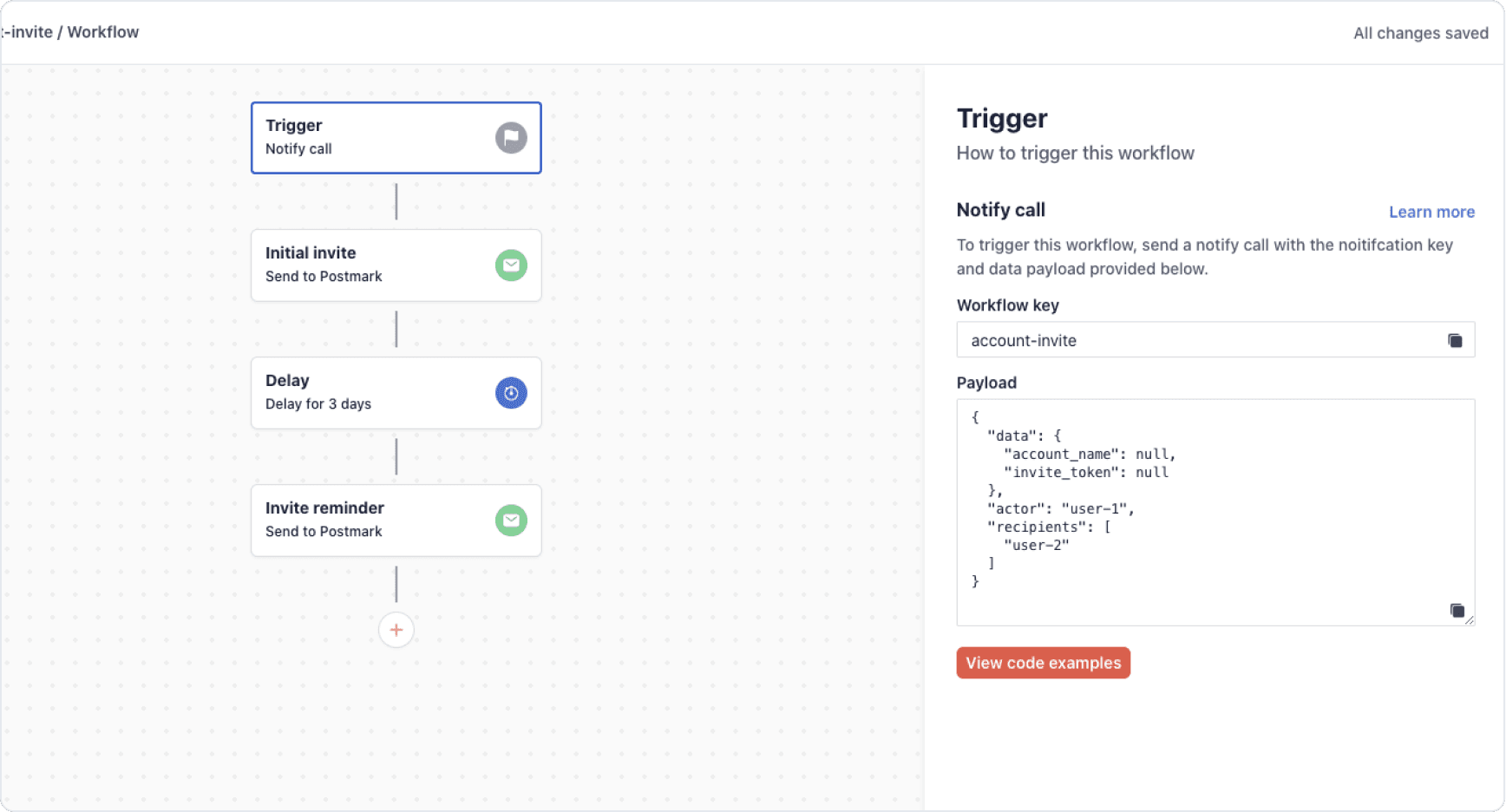1506x812 pixels.
Task: Click the flag icon on the Trigger step
Action: click(511, 138)
